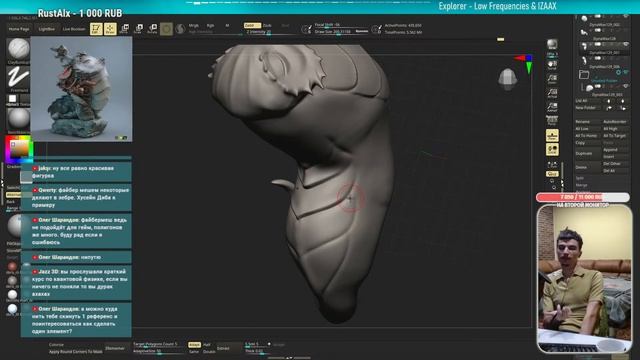
Task: Toggle visibility eye of selected DynaMesh128_001
Action: (x=625, y=44)
